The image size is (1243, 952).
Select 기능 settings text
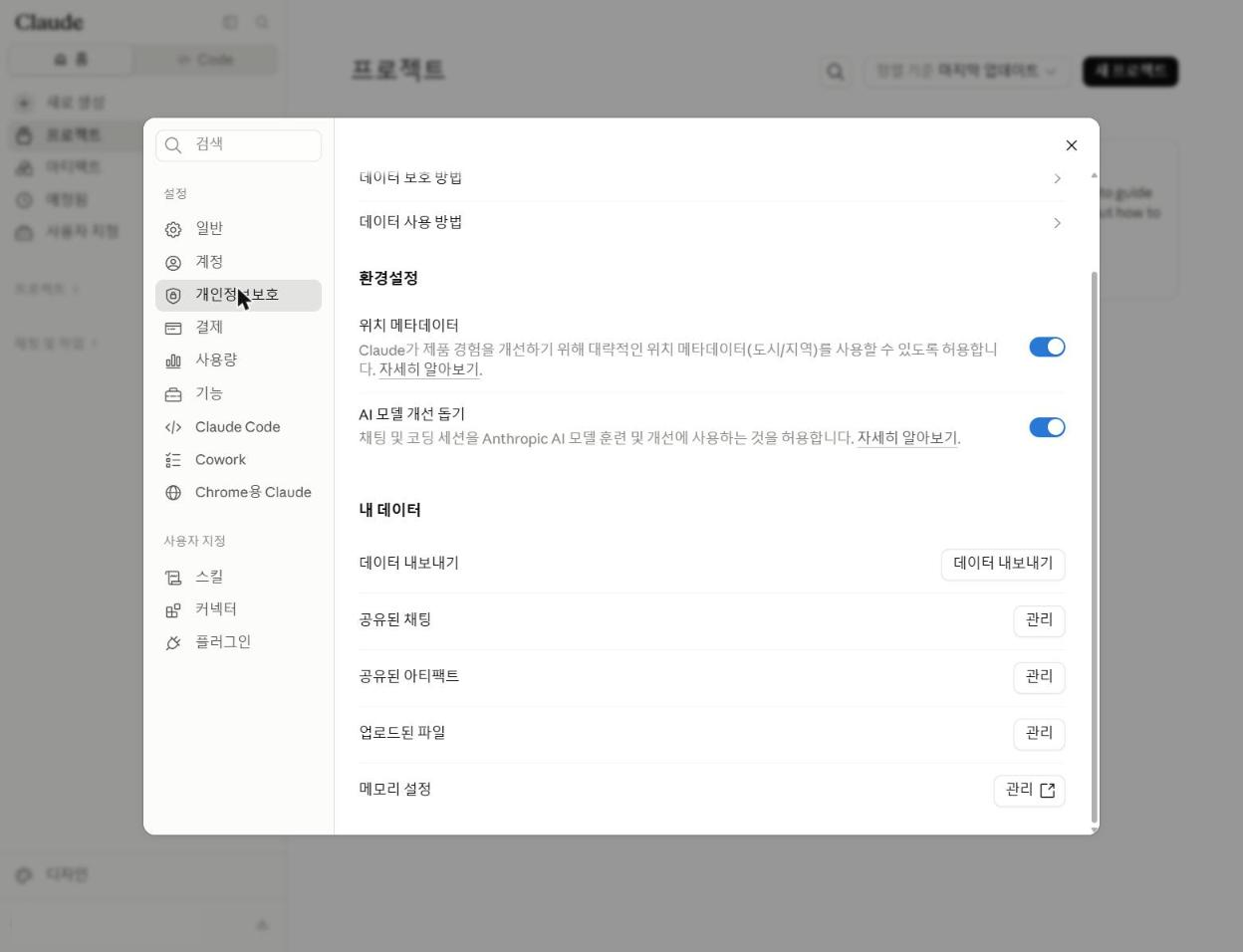click(x=209, y=394)
